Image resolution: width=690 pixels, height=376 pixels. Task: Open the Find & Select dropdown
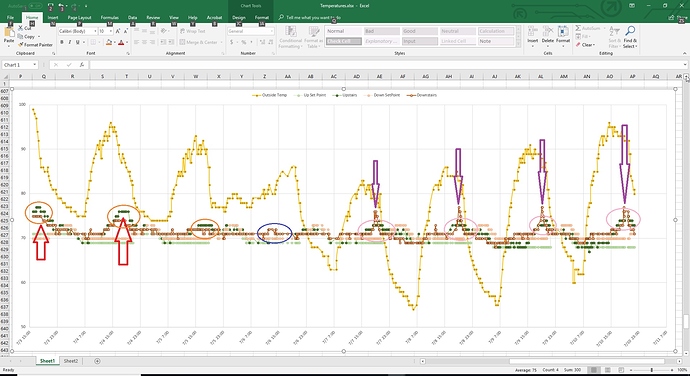pyautogui.click(x=630, y=37)
